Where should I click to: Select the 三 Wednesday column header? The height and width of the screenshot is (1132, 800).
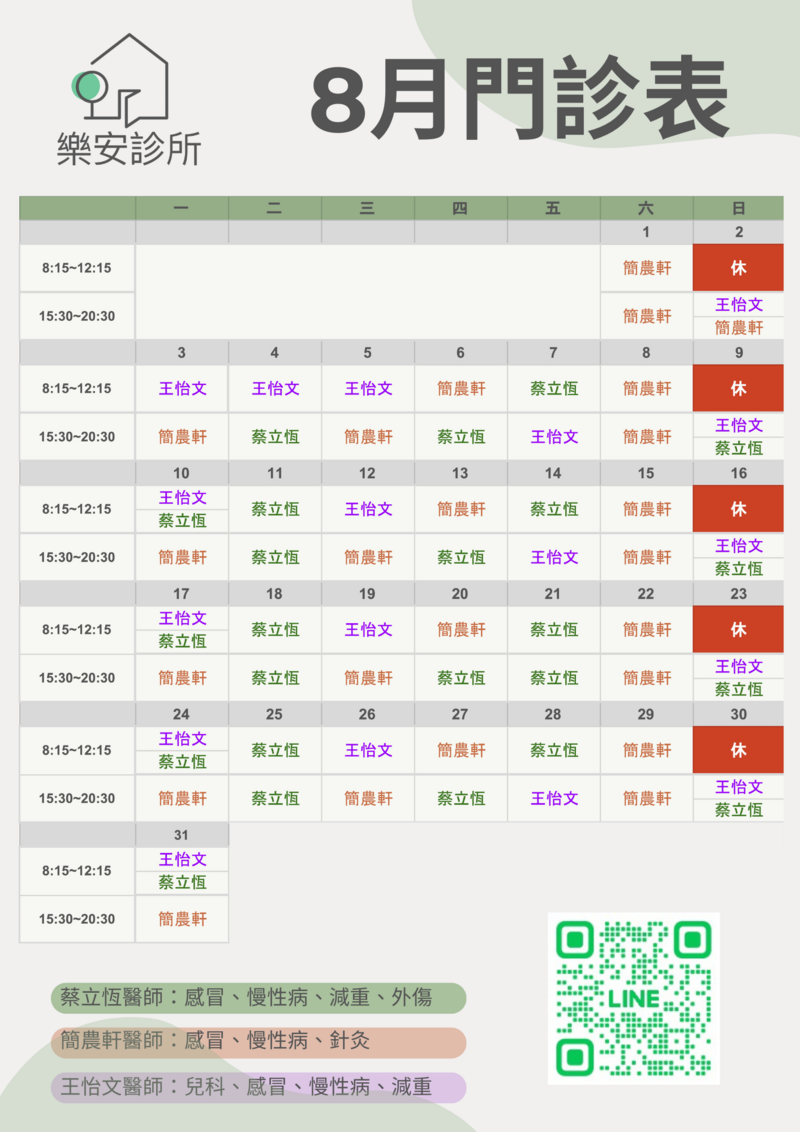[x=368, y=208]
